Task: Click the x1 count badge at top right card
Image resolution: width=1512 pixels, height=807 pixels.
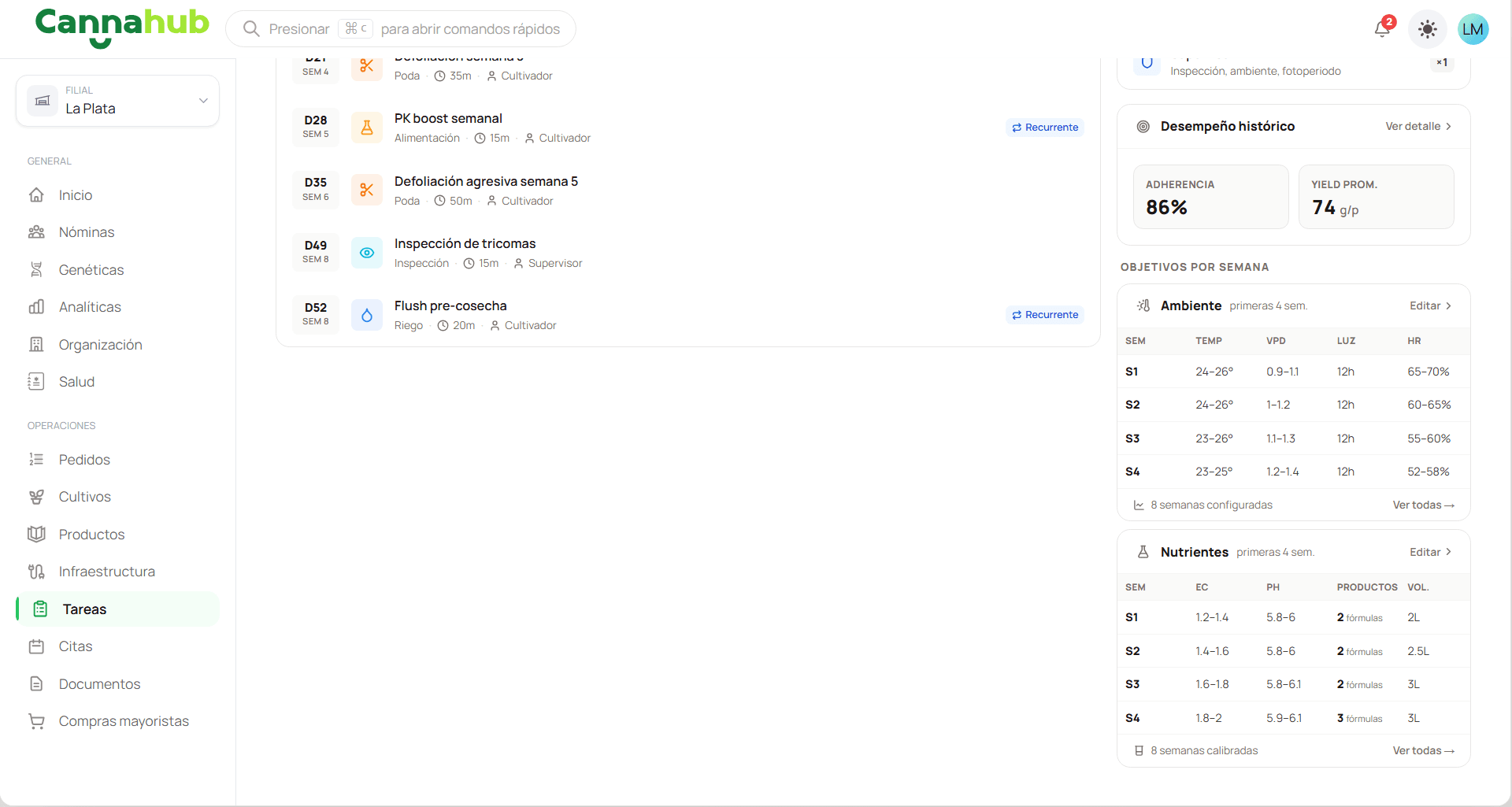Action: 1442,62
